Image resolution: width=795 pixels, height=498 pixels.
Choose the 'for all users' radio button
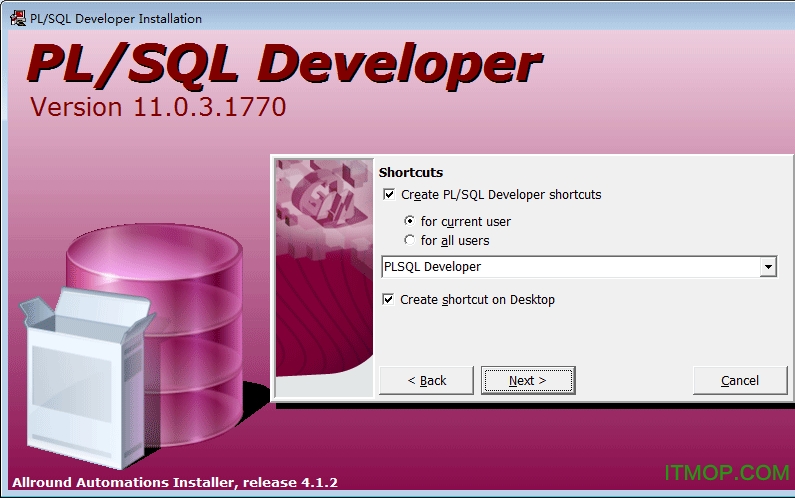[409, 241]
